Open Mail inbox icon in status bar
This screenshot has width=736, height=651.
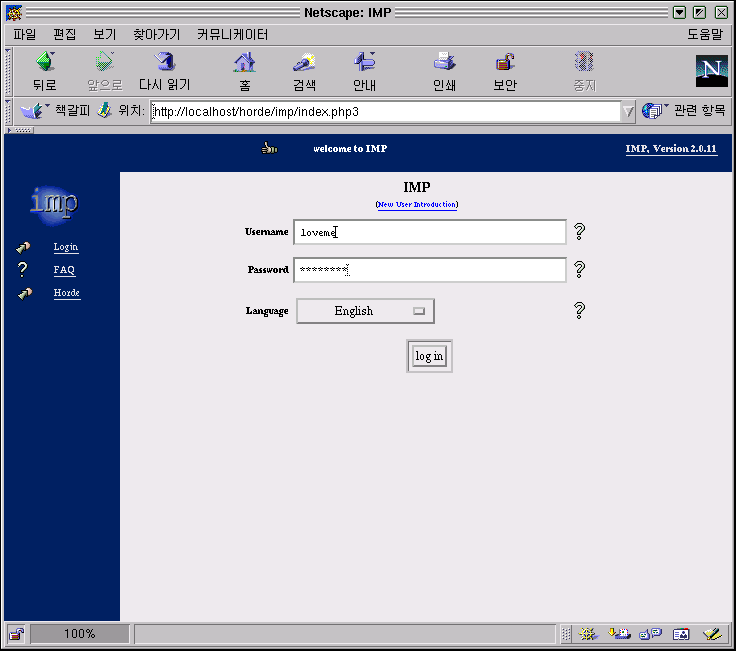pyautogui.click(x=619, y=634)
